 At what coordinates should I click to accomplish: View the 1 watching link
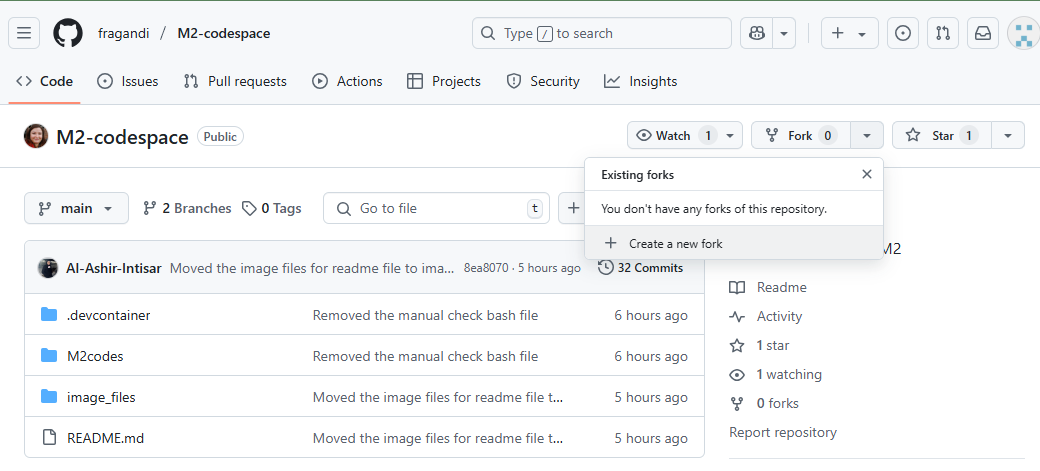(775, 375)
